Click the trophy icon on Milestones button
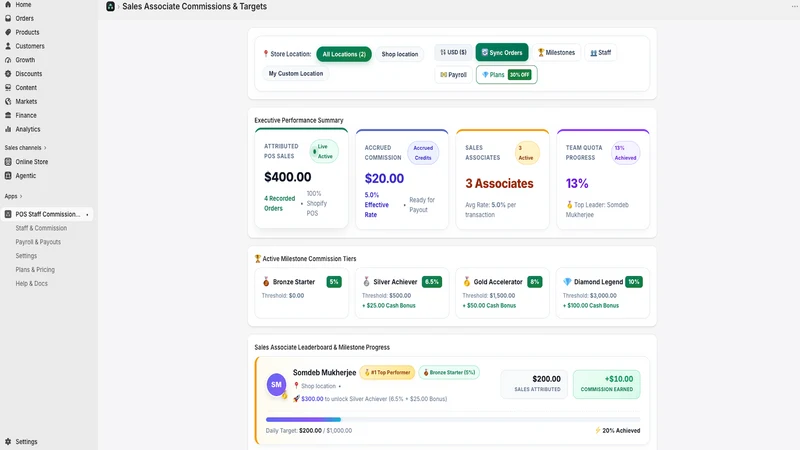This screenshot has height=450, width=800. (x=541, y=53)
